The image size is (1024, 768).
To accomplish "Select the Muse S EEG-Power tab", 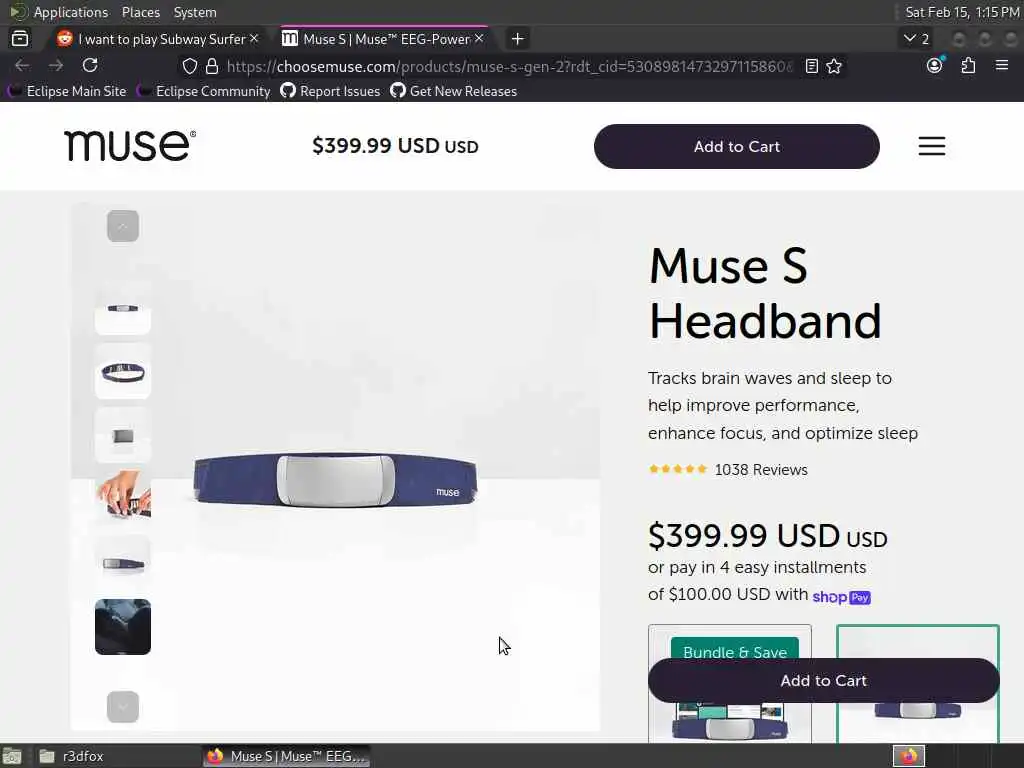I will 385,39.
